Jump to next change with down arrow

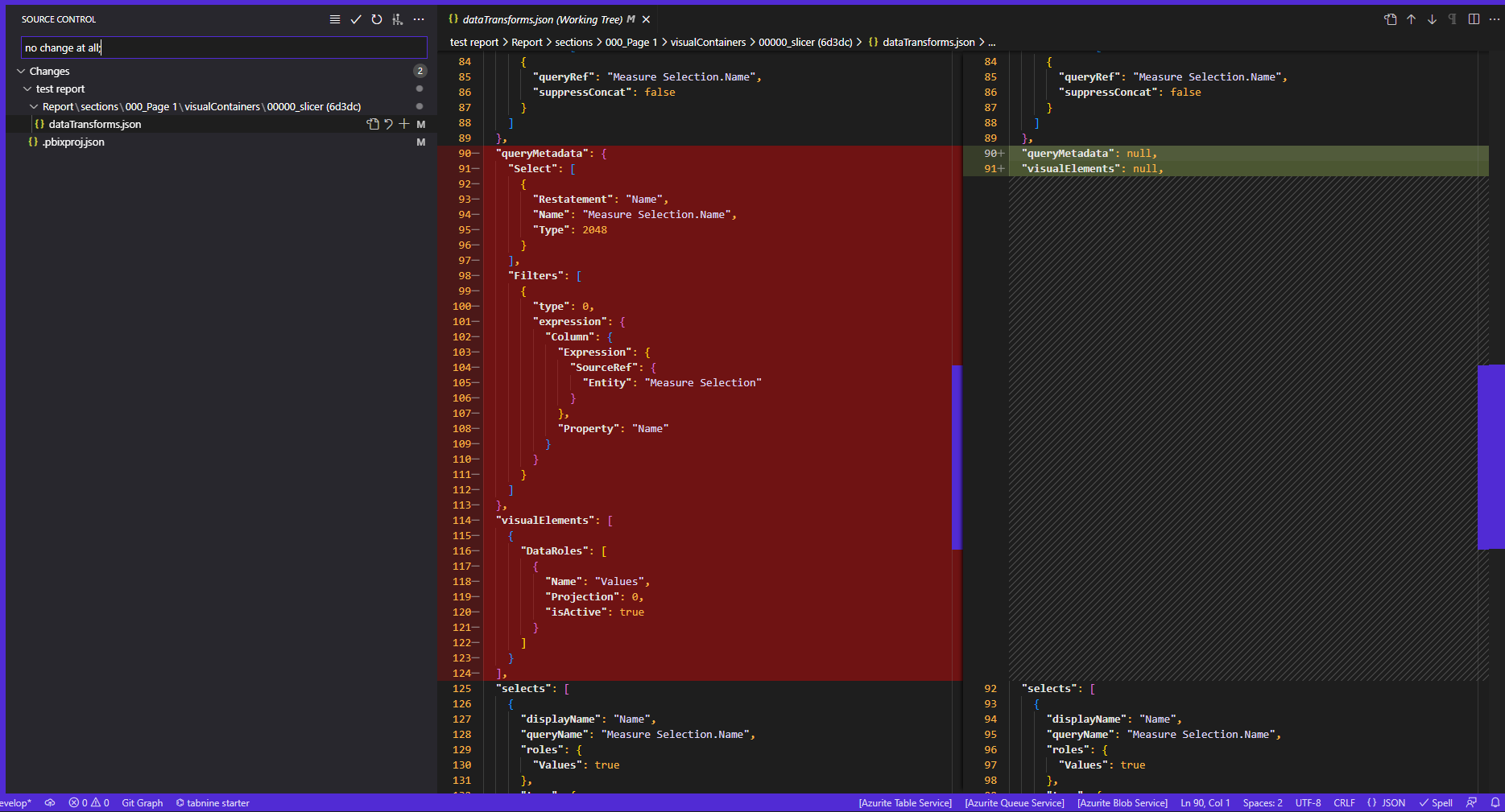tap(1432, 19)
